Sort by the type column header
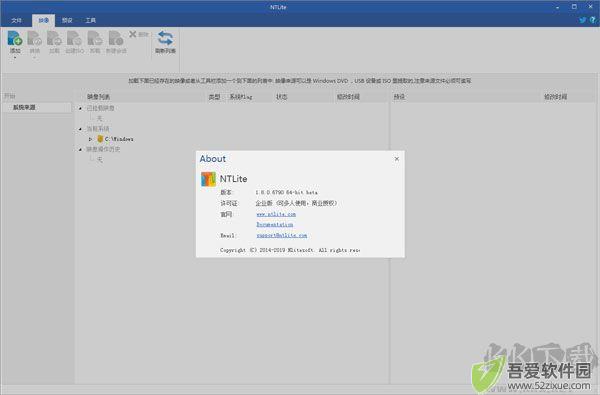 pos(214,97)
